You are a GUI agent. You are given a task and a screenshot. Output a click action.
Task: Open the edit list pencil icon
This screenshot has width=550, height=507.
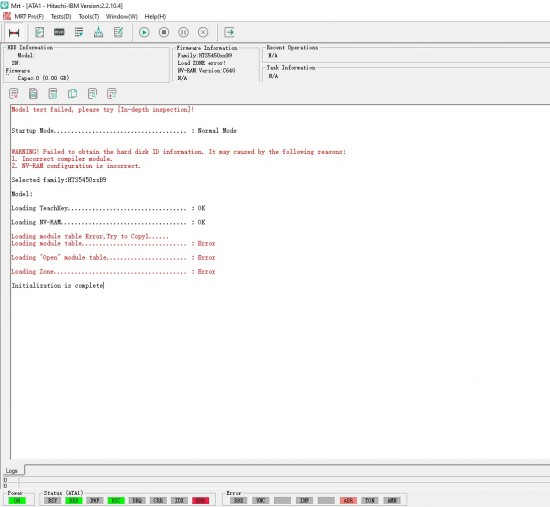click(x=118, y=32)
